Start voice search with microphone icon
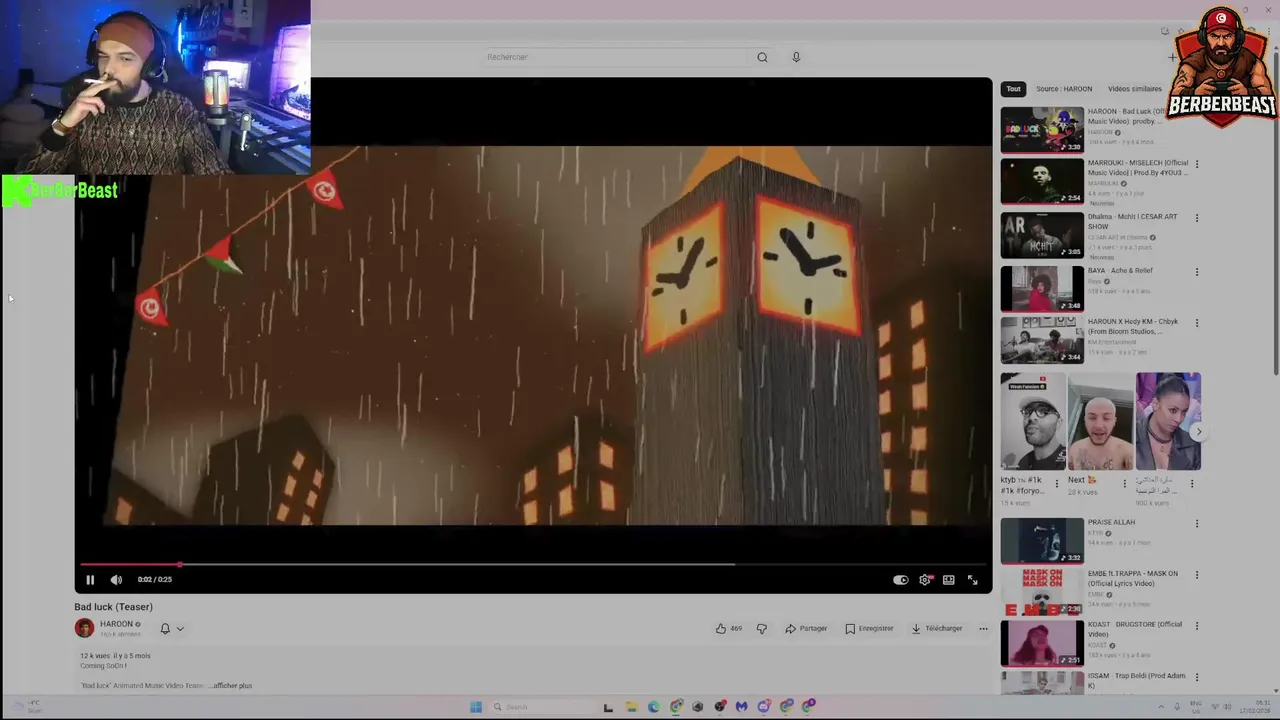 796,57
